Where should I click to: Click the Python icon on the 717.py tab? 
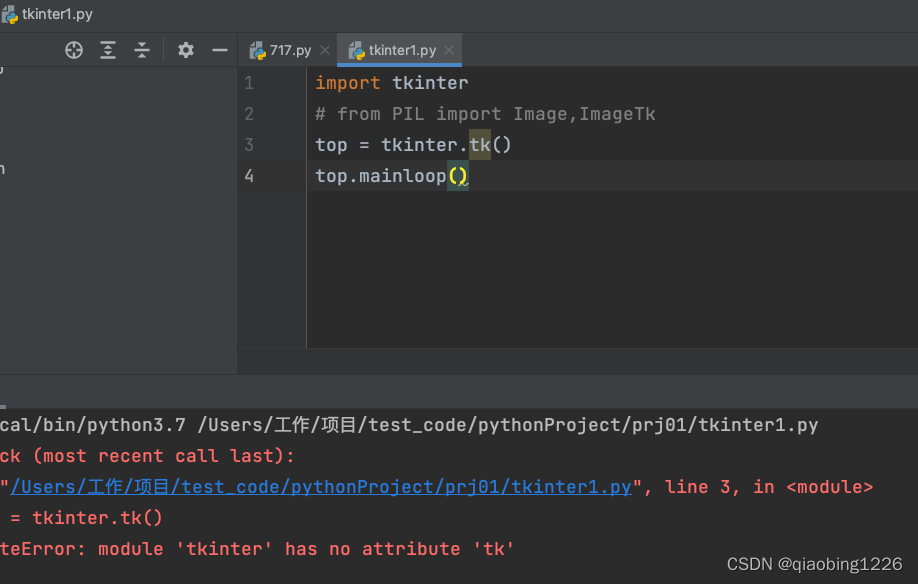(258, 49)
